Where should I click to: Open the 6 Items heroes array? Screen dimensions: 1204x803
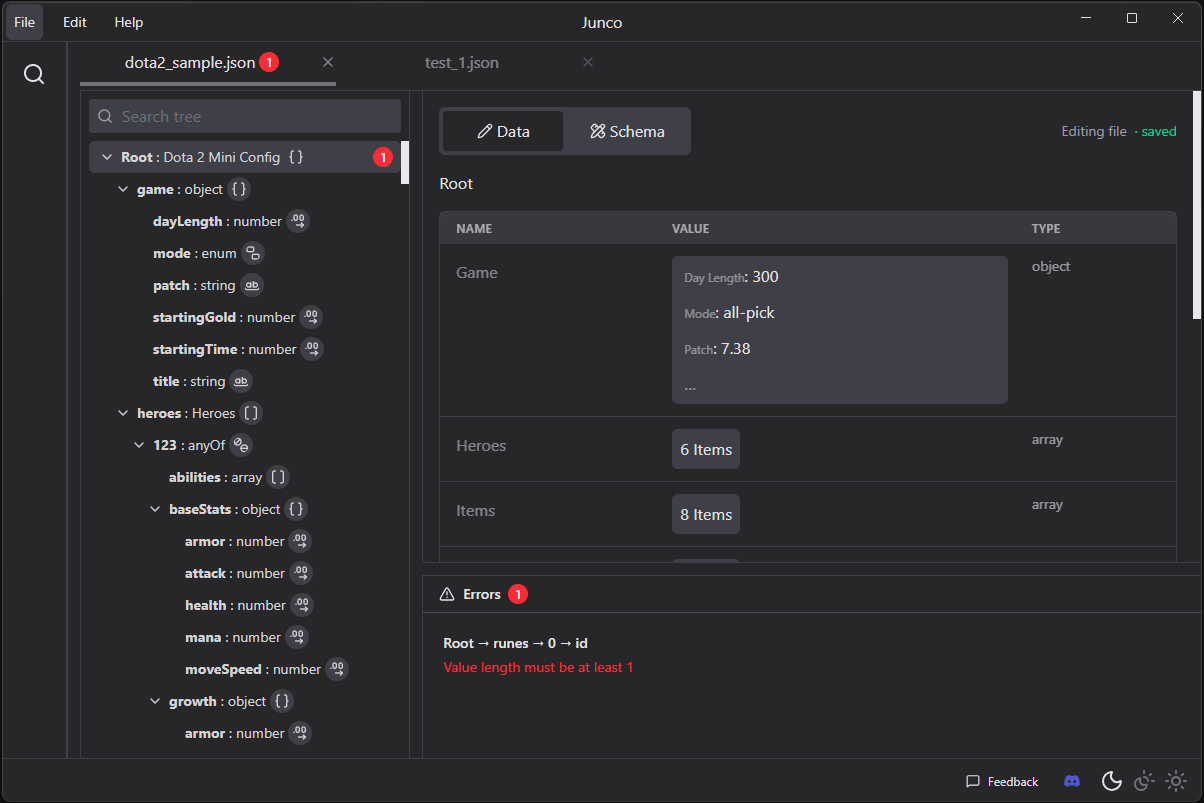click(x=706, y=449)
